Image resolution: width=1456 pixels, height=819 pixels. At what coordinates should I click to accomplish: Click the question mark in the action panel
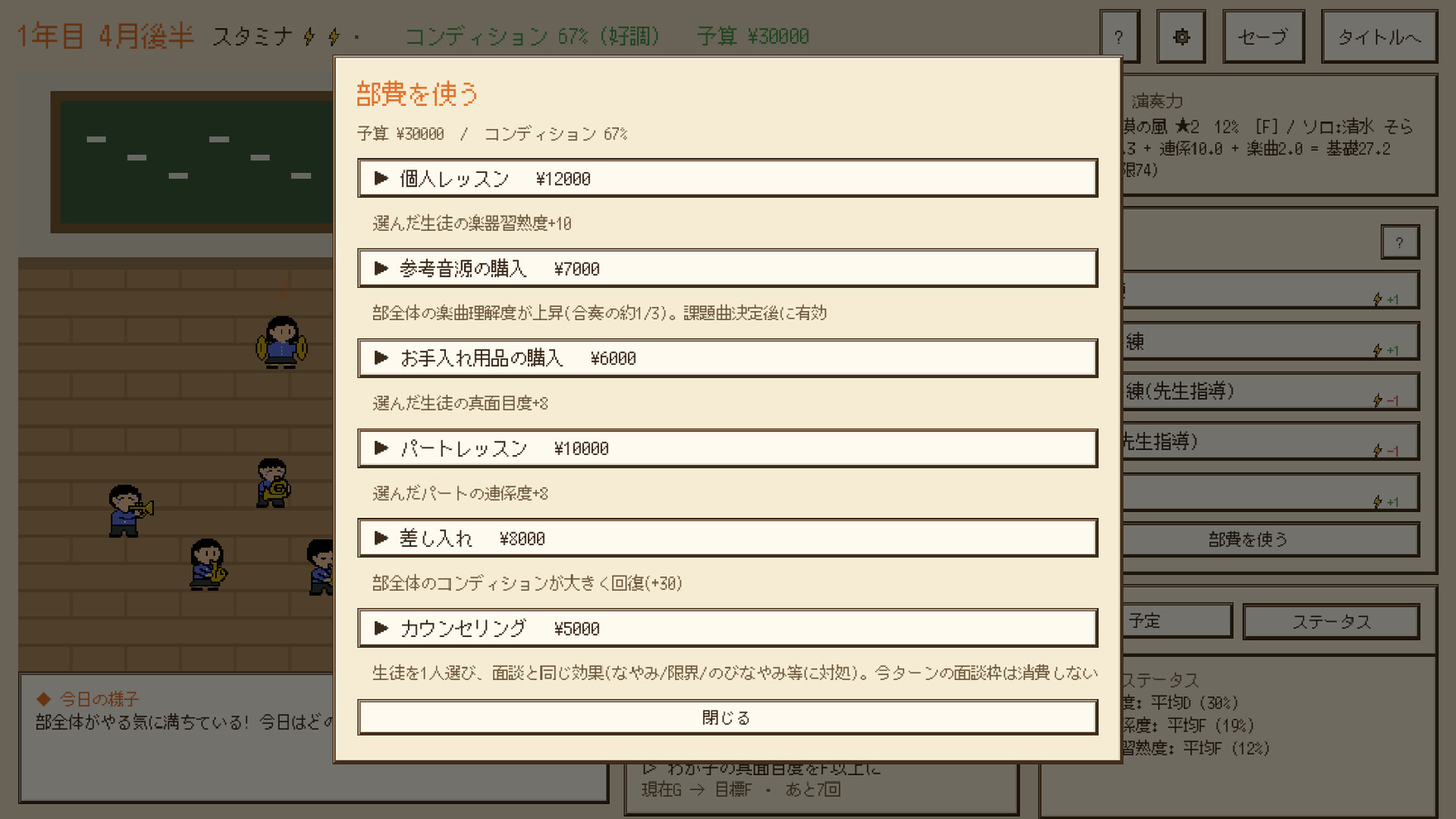(x=1400, y=243)
